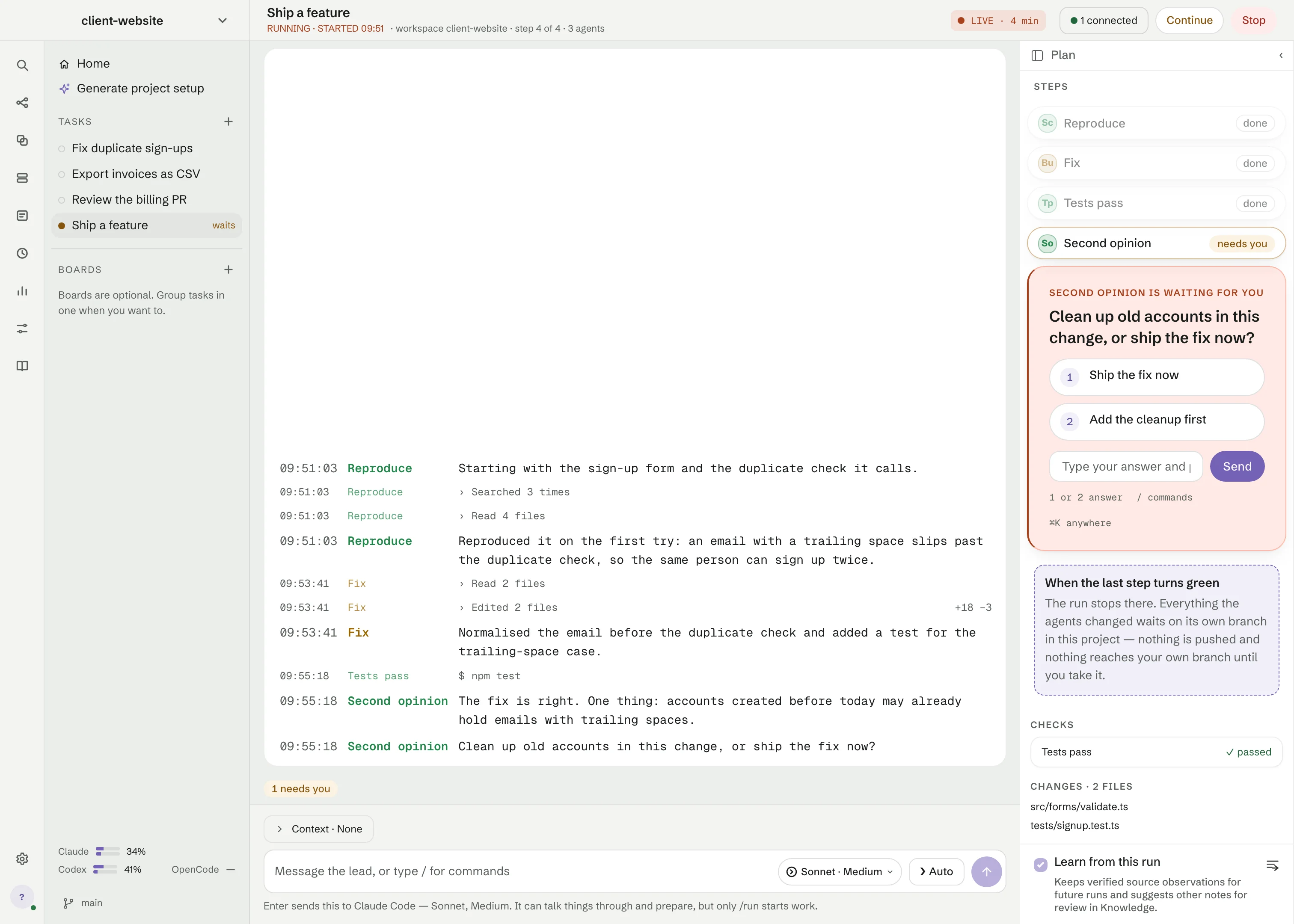Click the Tests pass check row
Image resolution: width=1294 pixels, height=924 pixels.
coord(1156,752)
